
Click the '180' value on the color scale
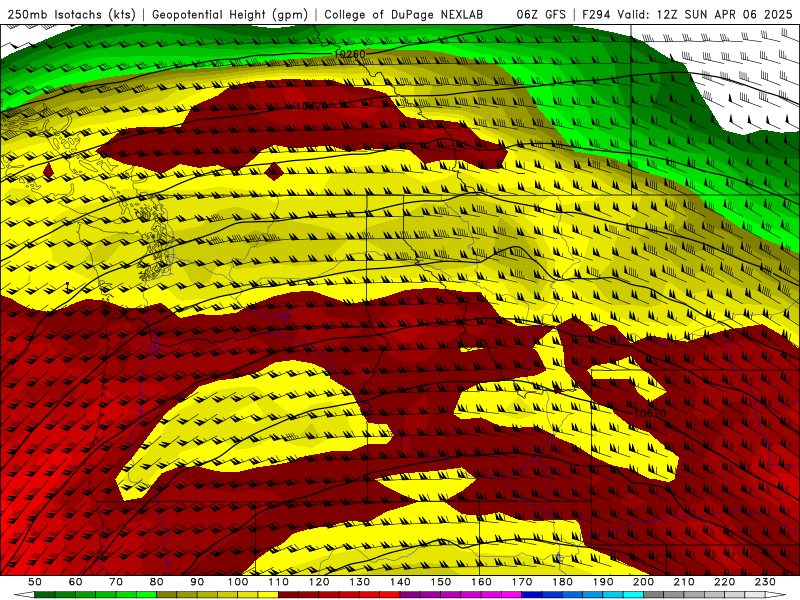click(x=562, y=582)
